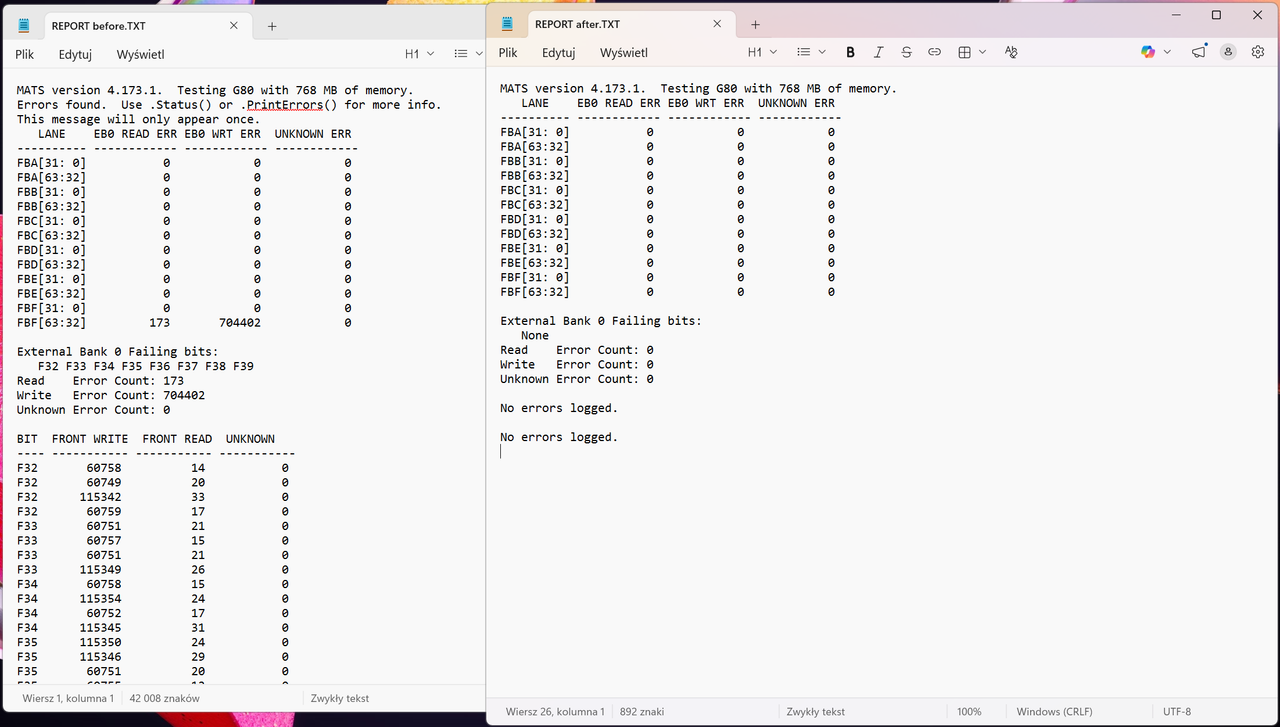This screenshot has width=1280, height=727.
Task: Expand the Copilot dropdown arrow
Action: coord(1167,52)
